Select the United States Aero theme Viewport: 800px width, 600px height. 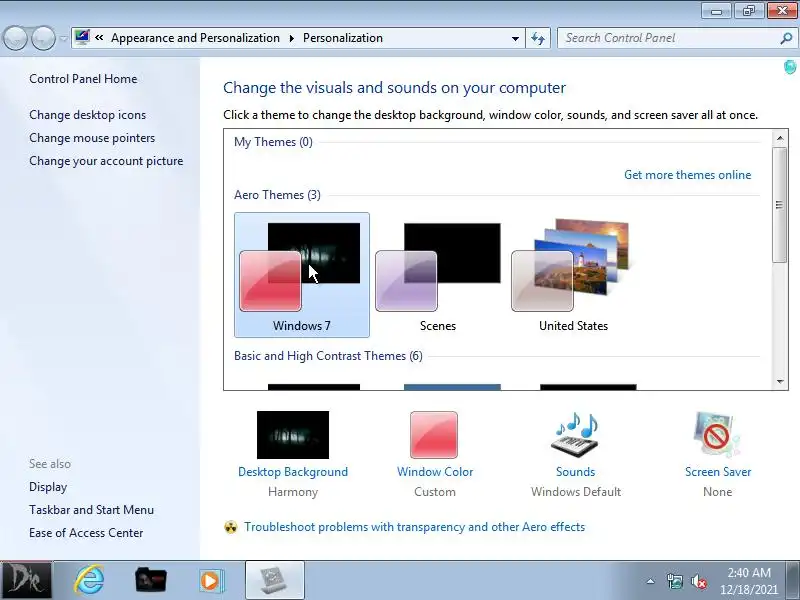[x=573, y=275]
